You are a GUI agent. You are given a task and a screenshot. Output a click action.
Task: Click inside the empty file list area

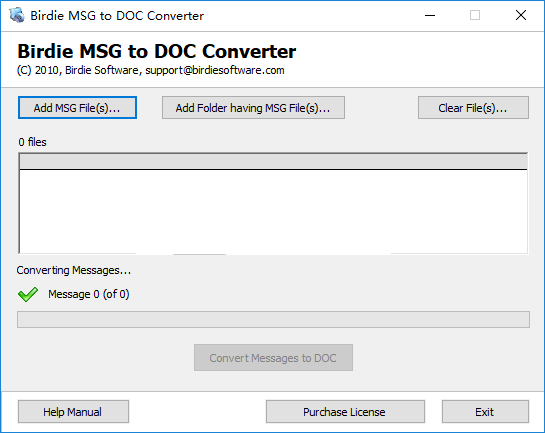[x=273, y=211]
